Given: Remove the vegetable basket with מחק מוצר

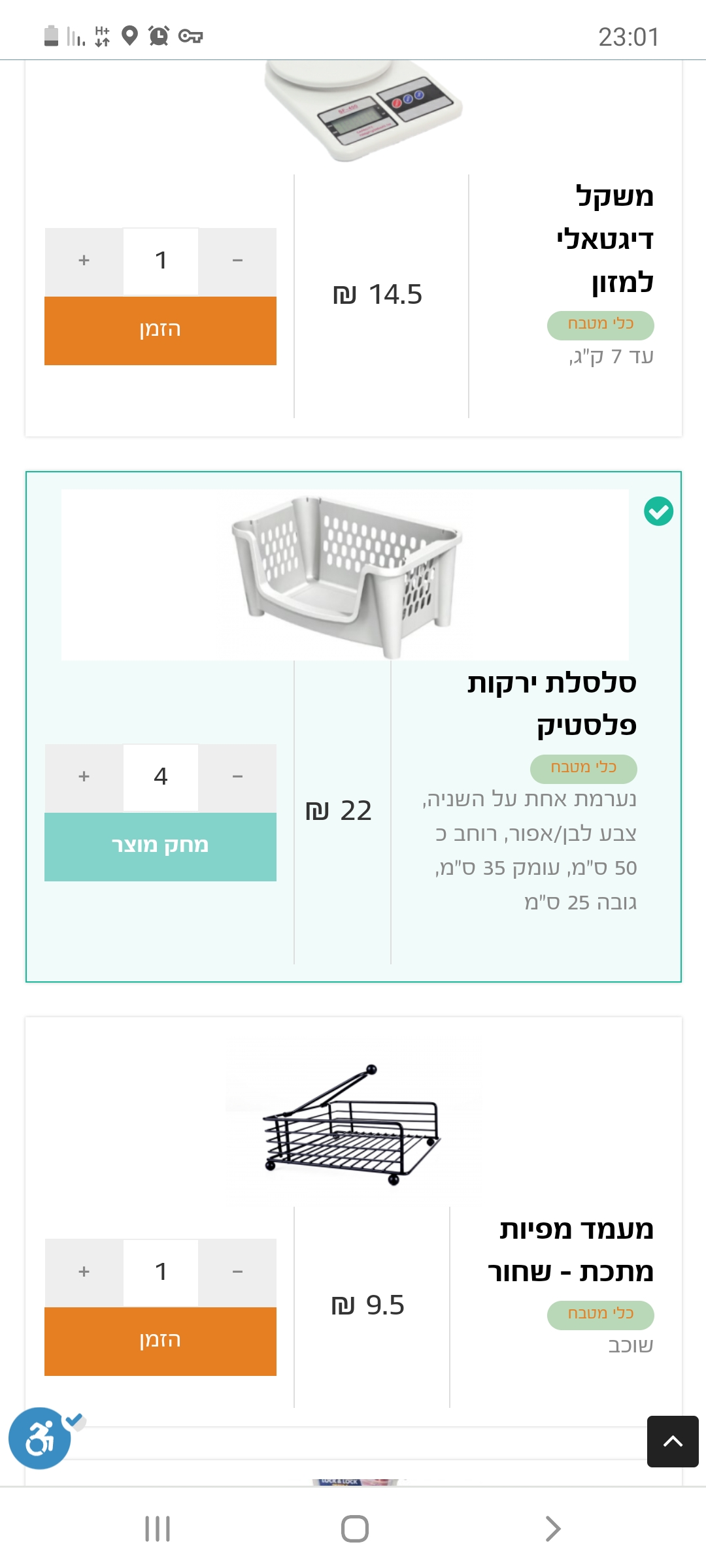Looking at the screenshot, I should click(160, 847).
